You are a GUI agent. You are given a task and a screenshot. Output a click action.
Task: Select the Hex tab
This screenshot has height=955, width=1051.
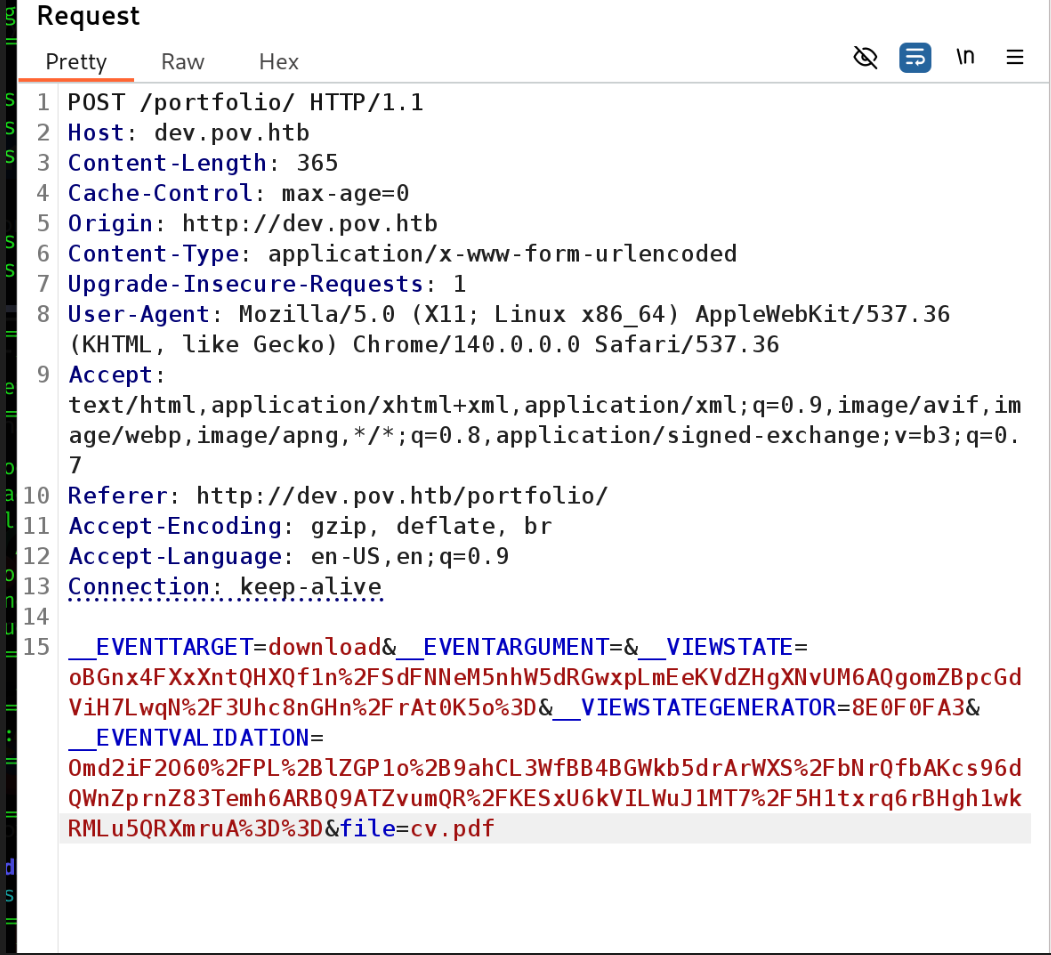278,62
